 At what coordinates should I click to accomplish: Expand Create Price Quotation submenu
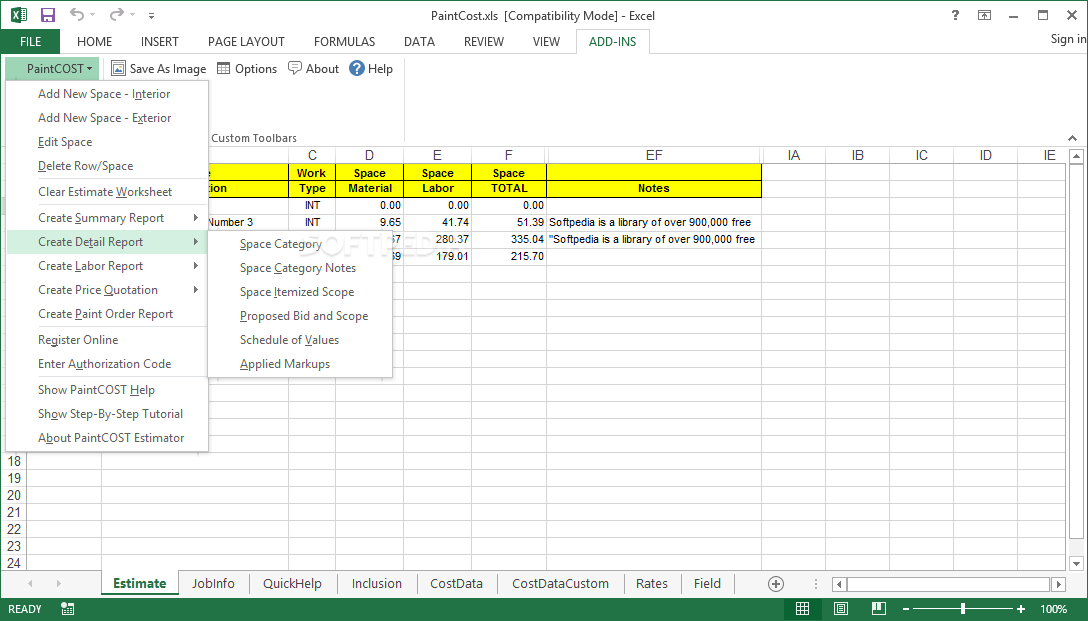(107, 290)
